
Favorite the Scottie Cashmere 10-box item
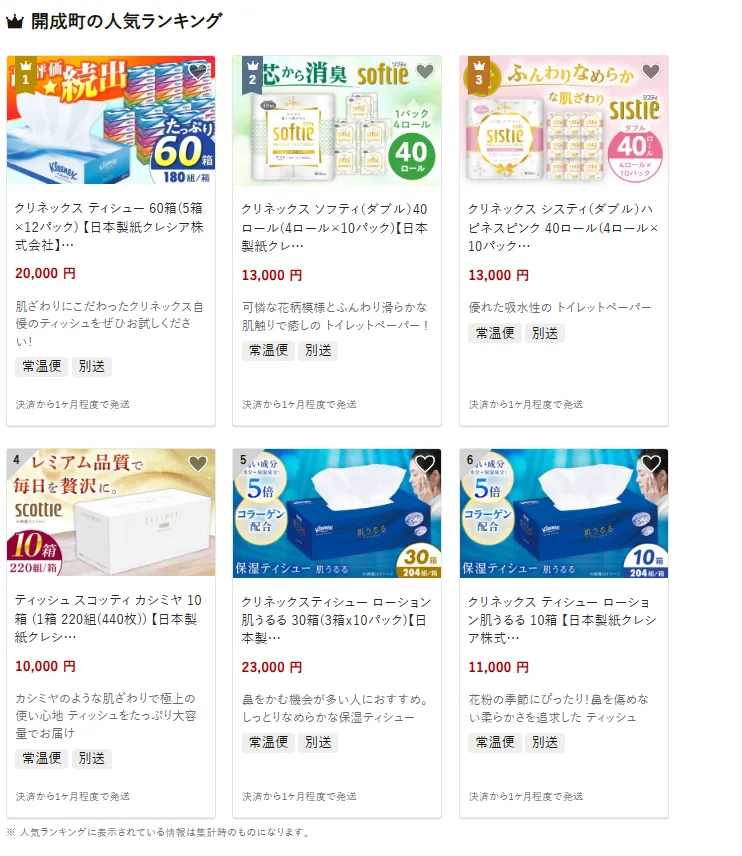coord(198,463)
